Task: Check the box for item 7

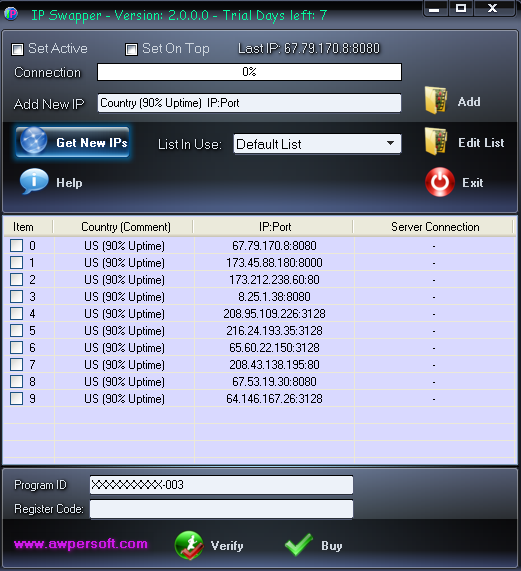Action: point(16,364)
